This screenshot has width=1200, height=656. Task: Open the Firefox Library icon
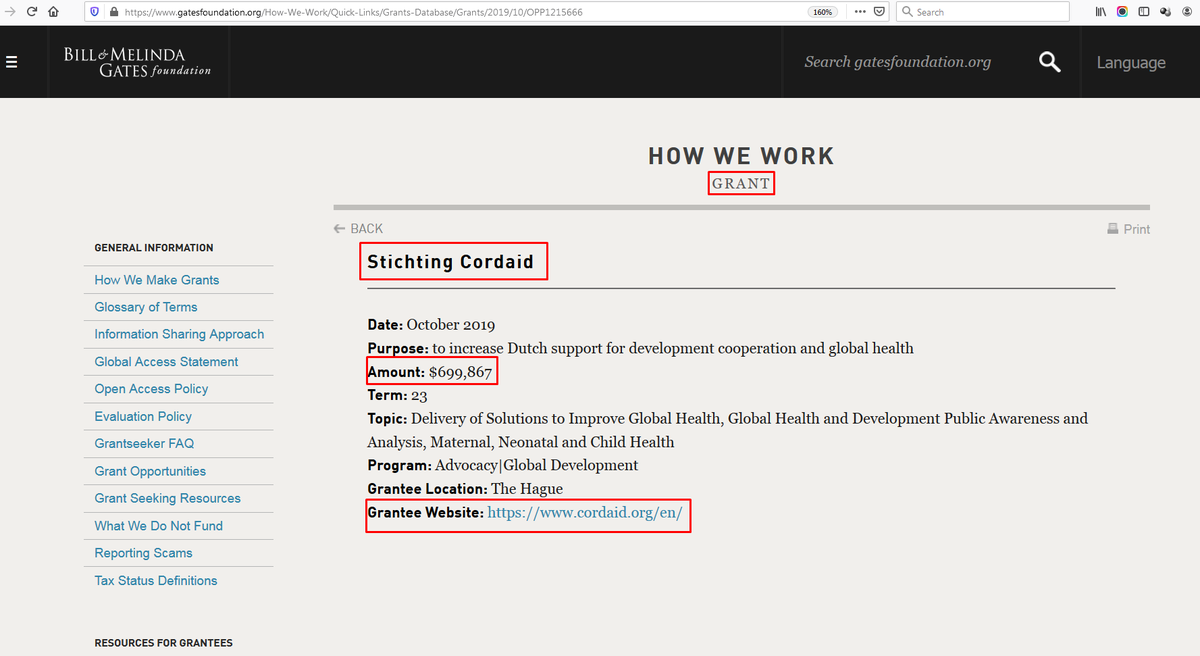1101,12
